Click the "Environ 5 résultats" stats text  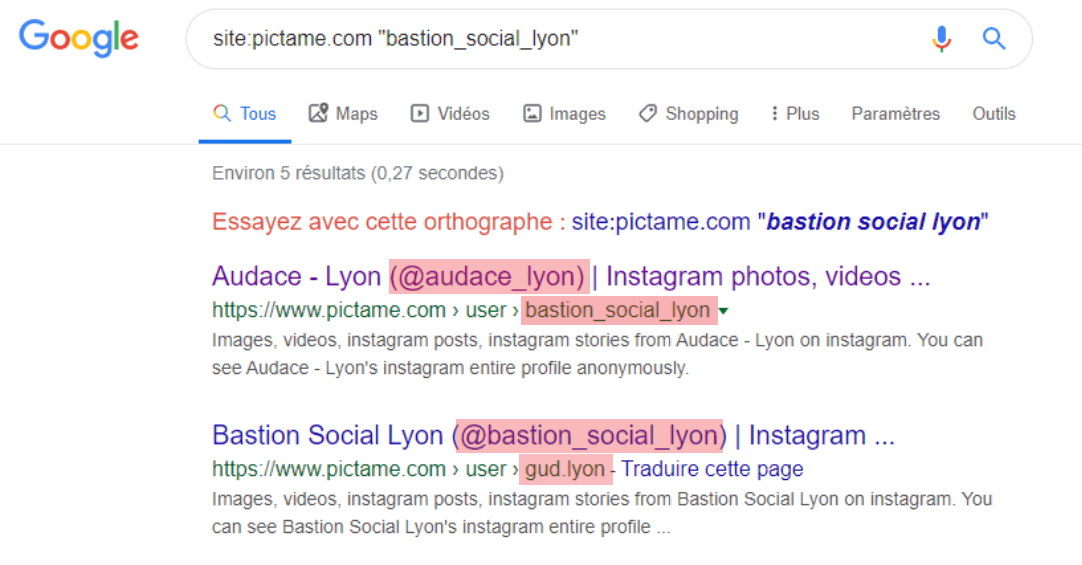357,173
